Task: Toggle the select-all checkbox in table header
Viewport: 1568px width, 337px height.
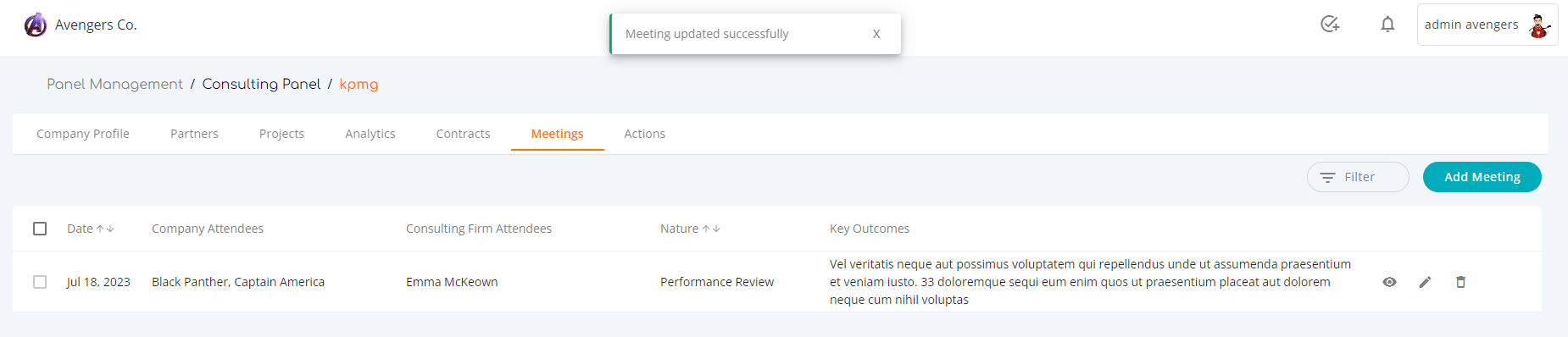Action: pyautogui.click(x=40, y=229)
